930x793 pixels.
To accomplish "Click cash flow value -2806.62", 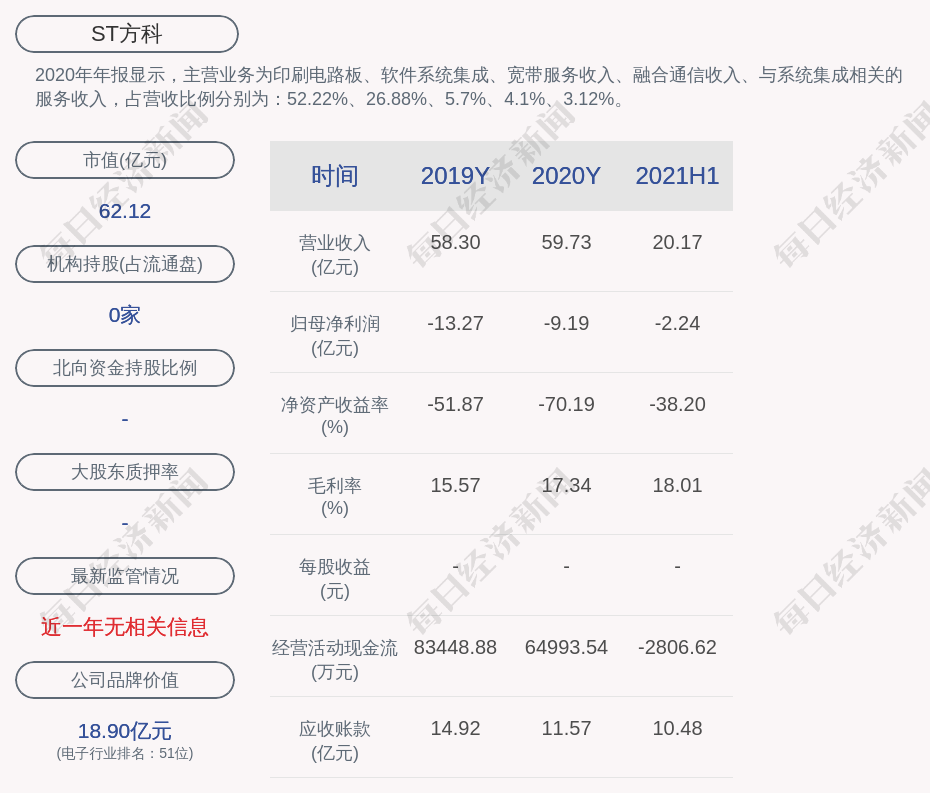I will coord(677,648).
